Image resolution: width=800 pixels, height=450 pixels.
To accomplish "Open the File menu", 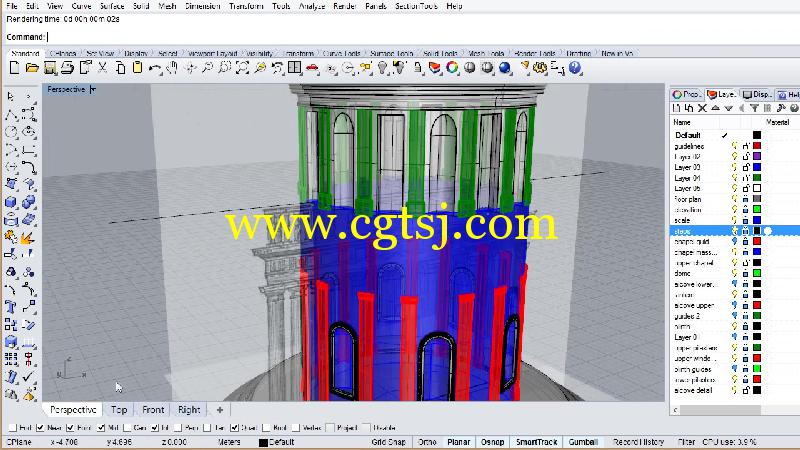I will coord(12,6).
